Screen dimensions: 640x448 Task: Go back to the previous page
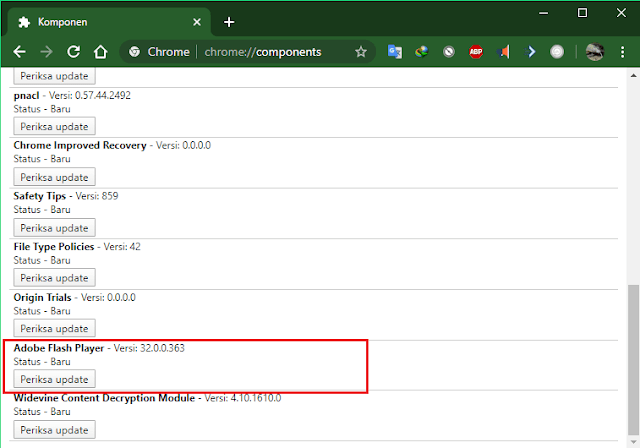pyautogui.click(x=19, y=52)
